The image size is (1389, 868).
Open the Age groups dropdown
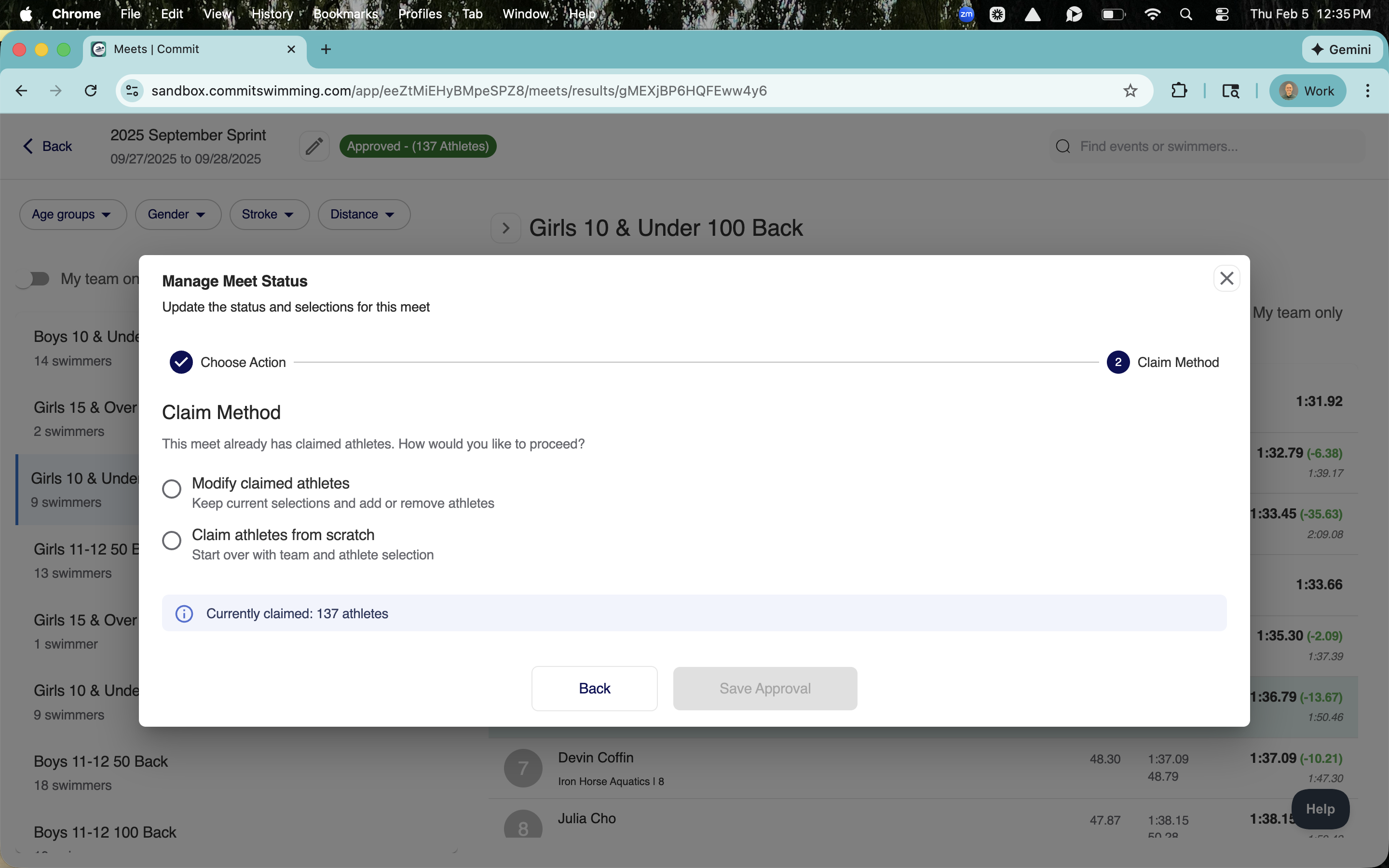click(72, 215)
